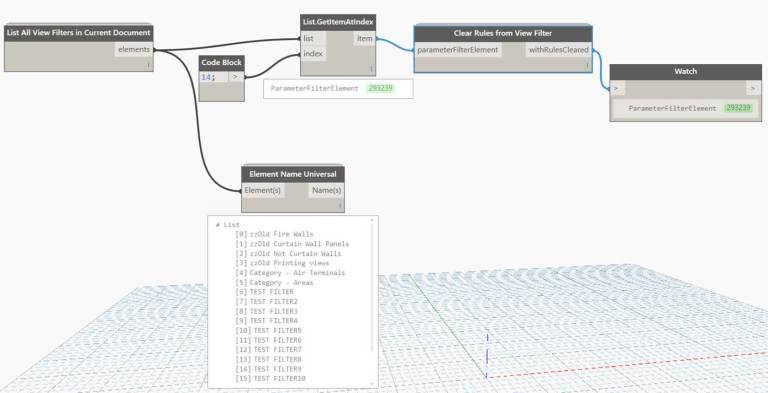Click the index input port

[312, 54]
